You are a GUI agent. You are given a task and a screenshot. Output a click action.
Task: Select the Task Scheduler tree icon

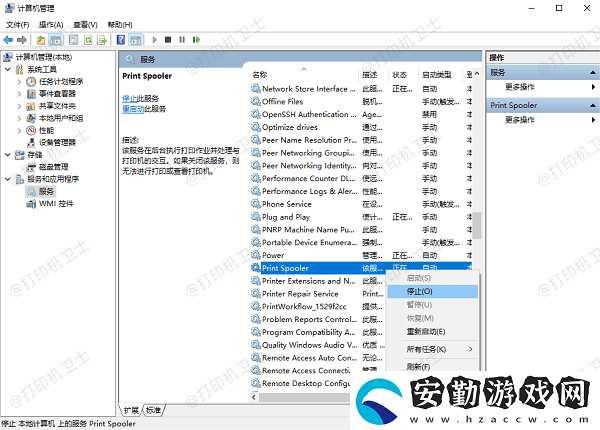point(31,81)
